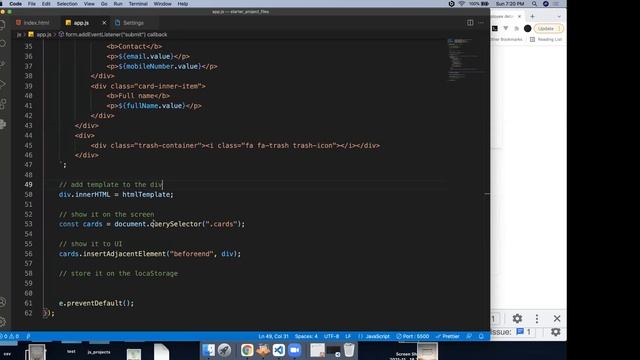
Task: Open the Window menu
Action: [162, 4]
